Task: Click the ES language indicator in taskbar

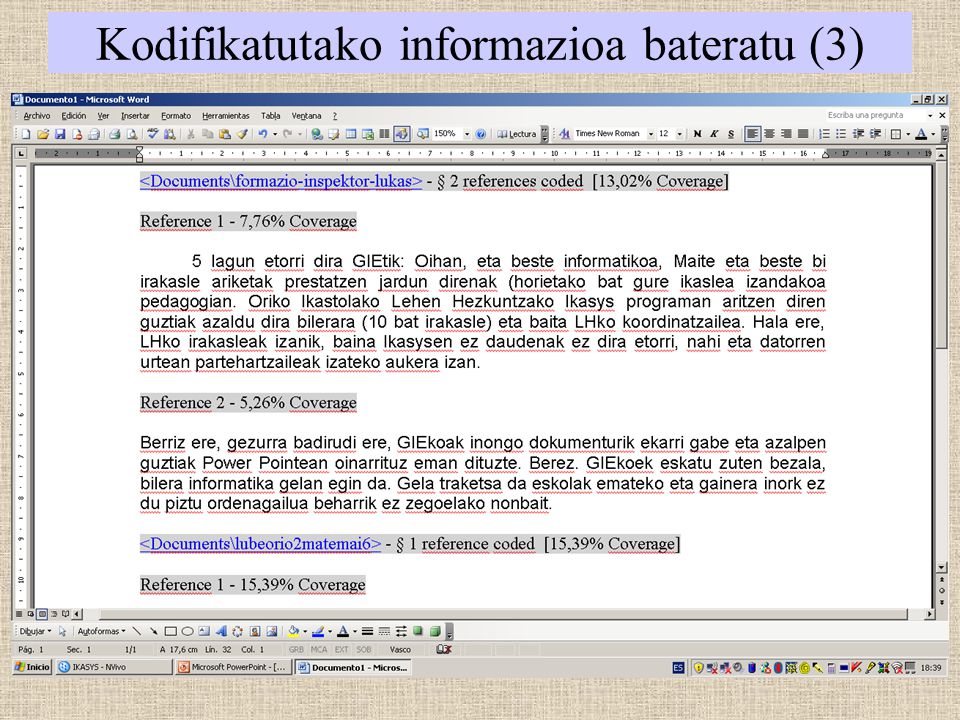Action: tap(678, 667)
